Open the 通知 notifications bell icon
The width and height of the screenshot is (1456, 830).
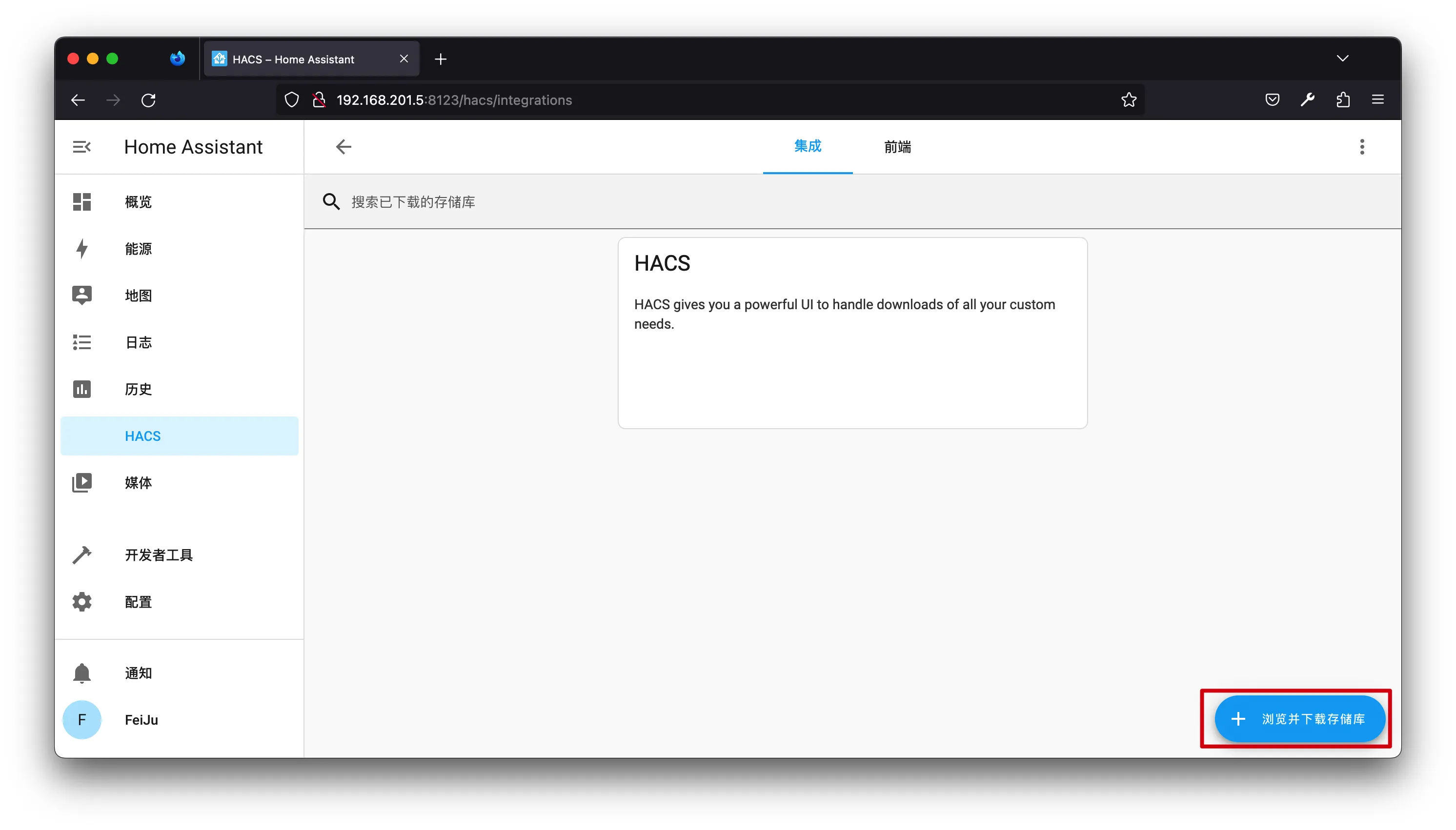(x=81, y=672)
